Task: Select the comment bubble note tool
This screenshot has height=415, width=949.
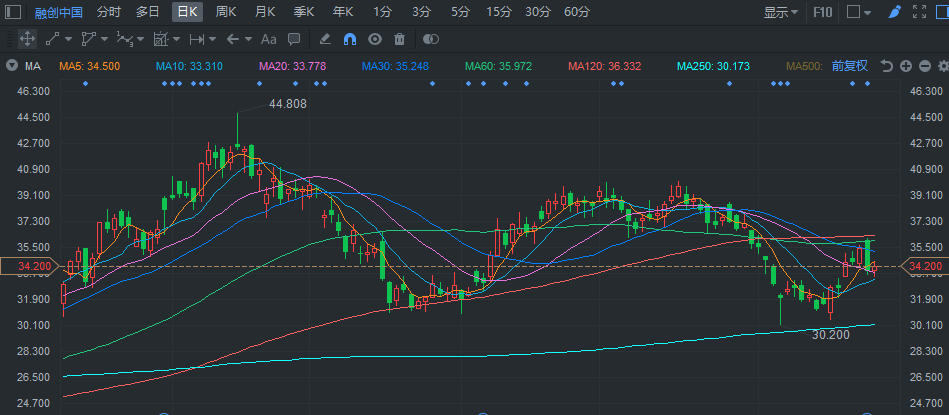Action: (294, 39)
